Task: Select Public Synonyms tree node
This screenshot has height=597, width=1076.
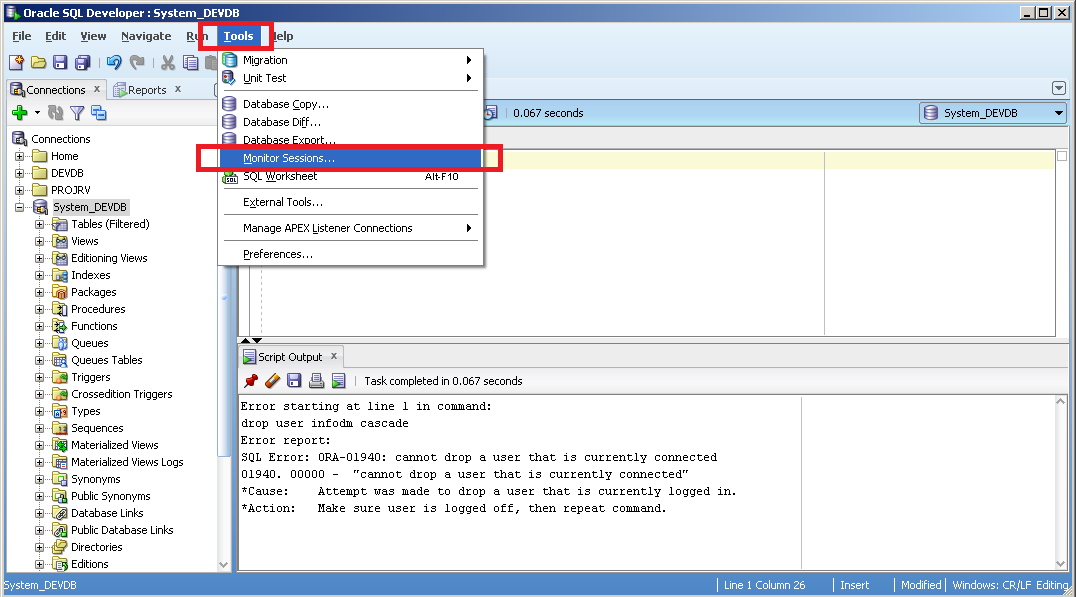Action: click(x=110, y=496)
